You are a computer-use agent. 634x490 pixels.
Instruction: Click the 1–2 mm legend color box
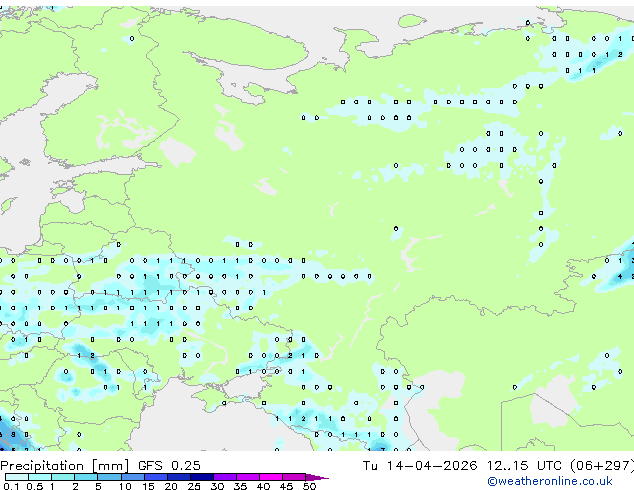coord(63,477)
